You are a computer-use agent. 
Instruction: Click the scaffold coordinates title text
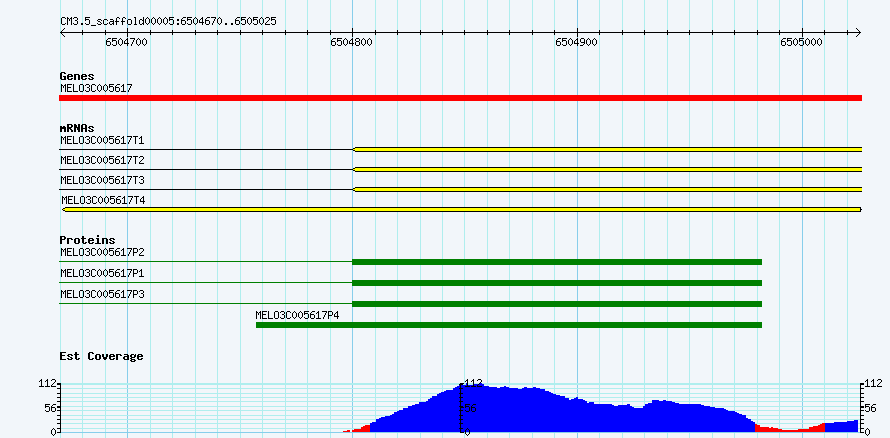(169, 21)
